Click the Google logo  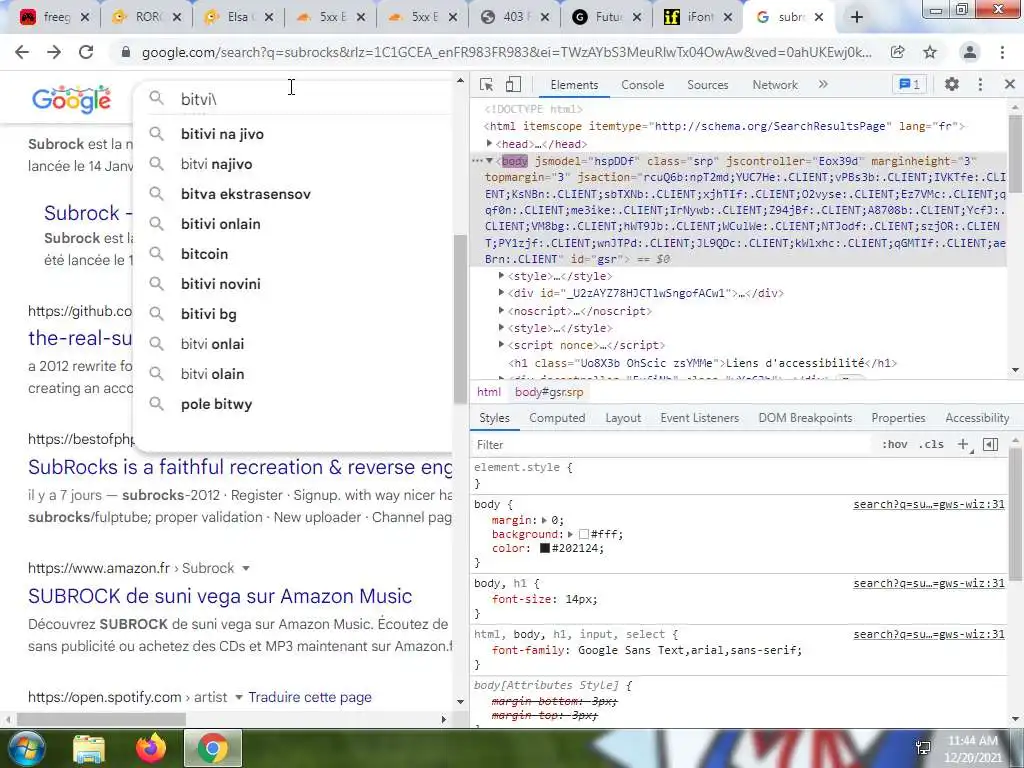click(71, 99)
